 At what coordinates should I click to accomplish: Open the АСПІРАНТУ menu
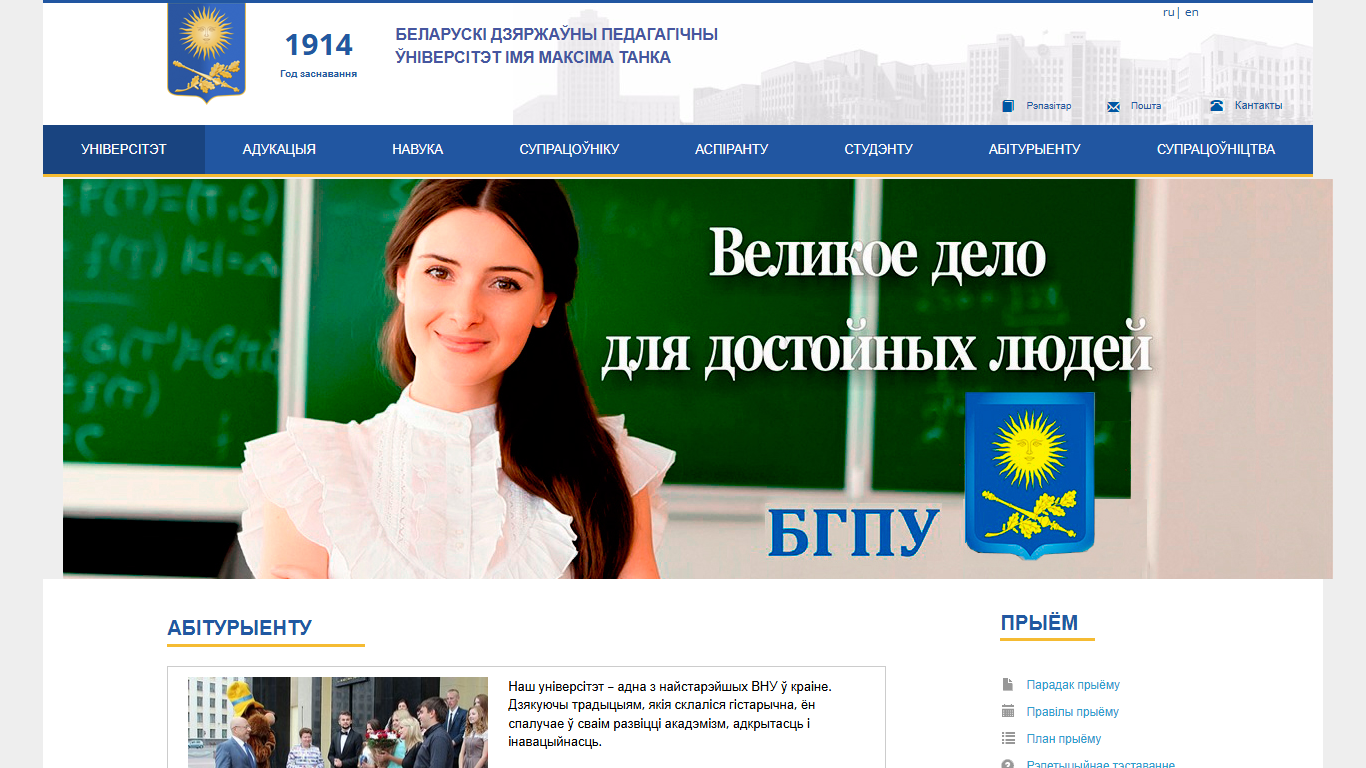pyautogui.click(x=731, y=149)
